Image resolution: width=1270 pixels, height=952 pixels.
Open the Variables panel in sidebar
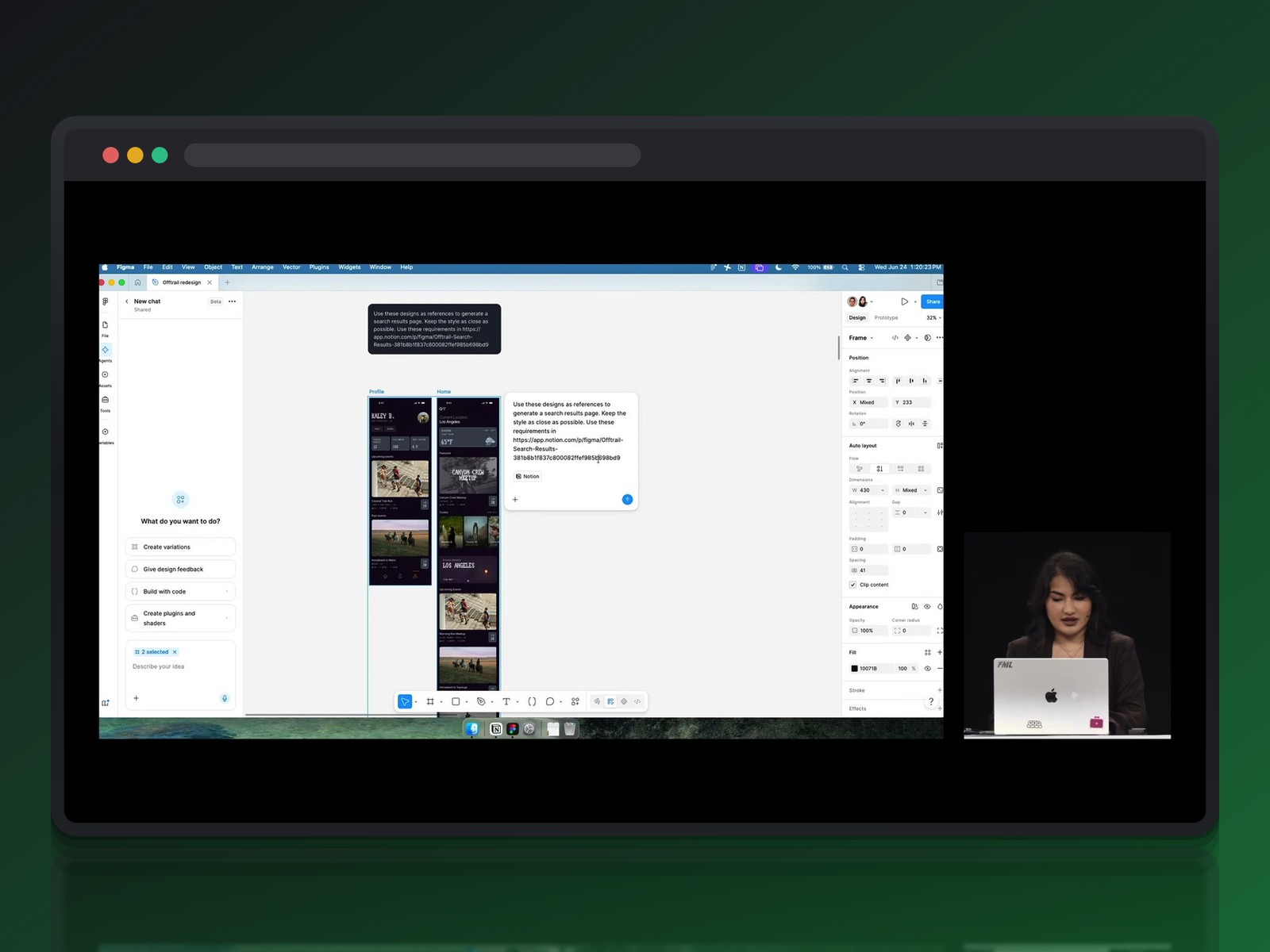coord(105,436)
